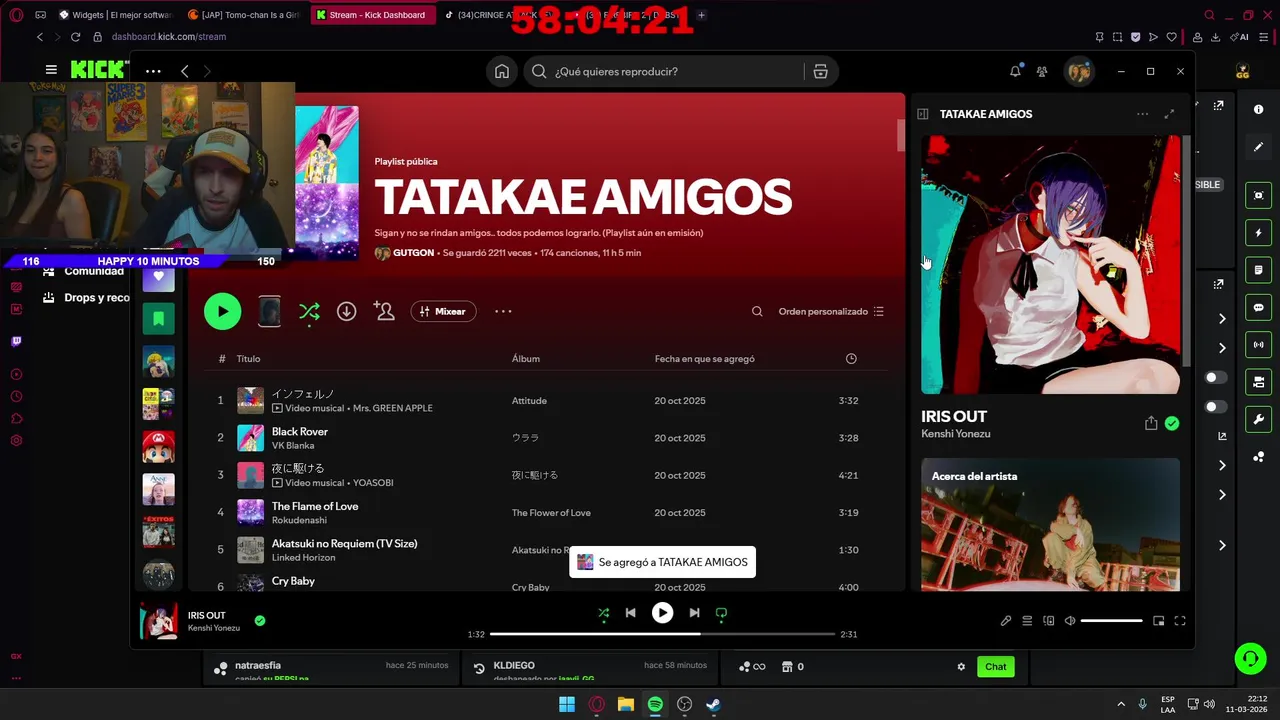The image size is (1280, 720).
Task: Open the green bookmark item in library
Action: click(x=158, y=319)
